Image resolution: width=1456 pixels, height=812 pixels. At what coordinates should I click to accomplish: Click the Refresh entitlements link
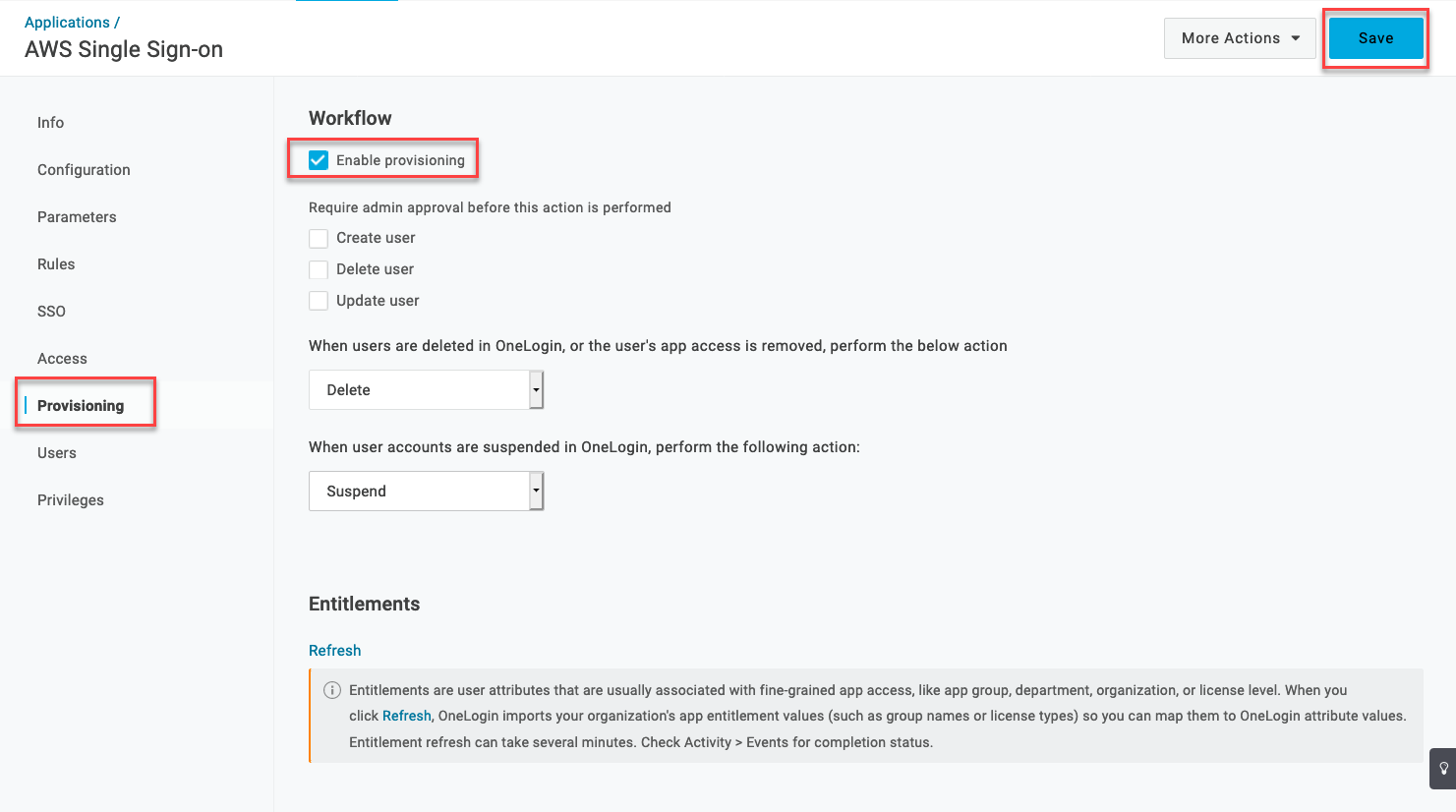click(334, 650)
